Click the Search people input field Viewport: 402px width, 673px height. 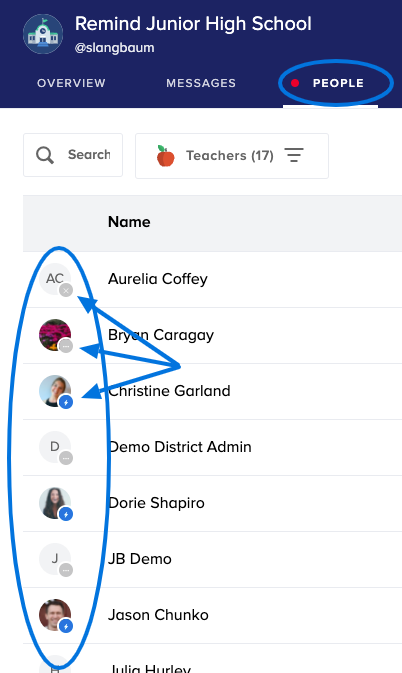pyautogui.click(x=73, y=155)
